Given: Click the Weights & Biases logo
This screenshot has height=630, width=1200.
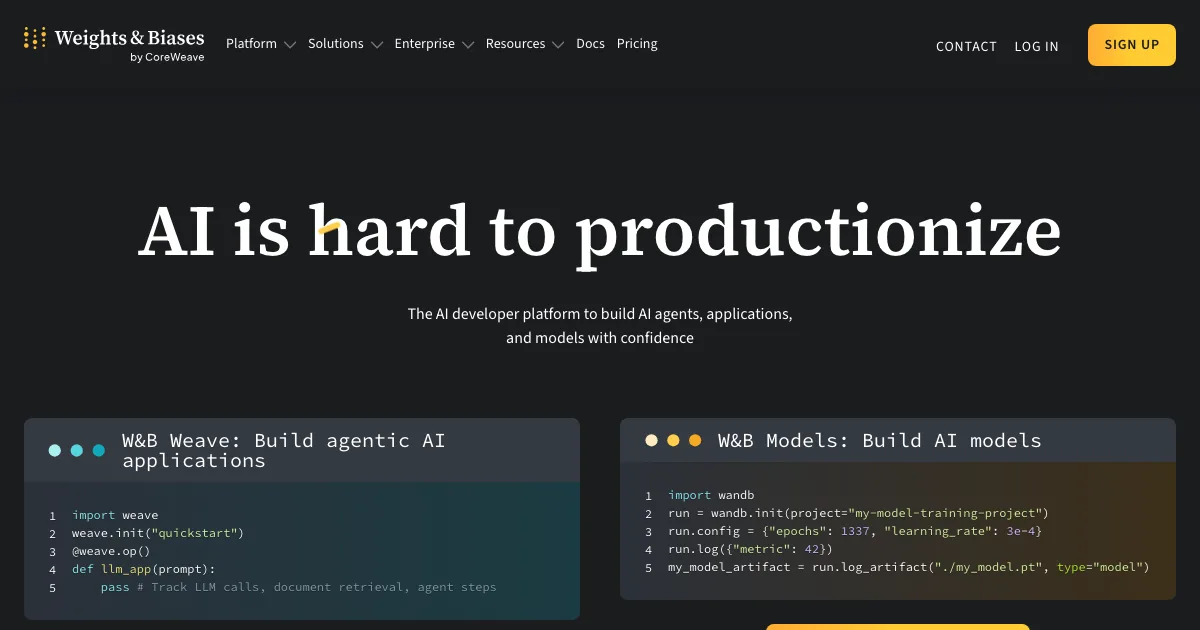Looking at the screenshot, I should (x=114, y=44).
